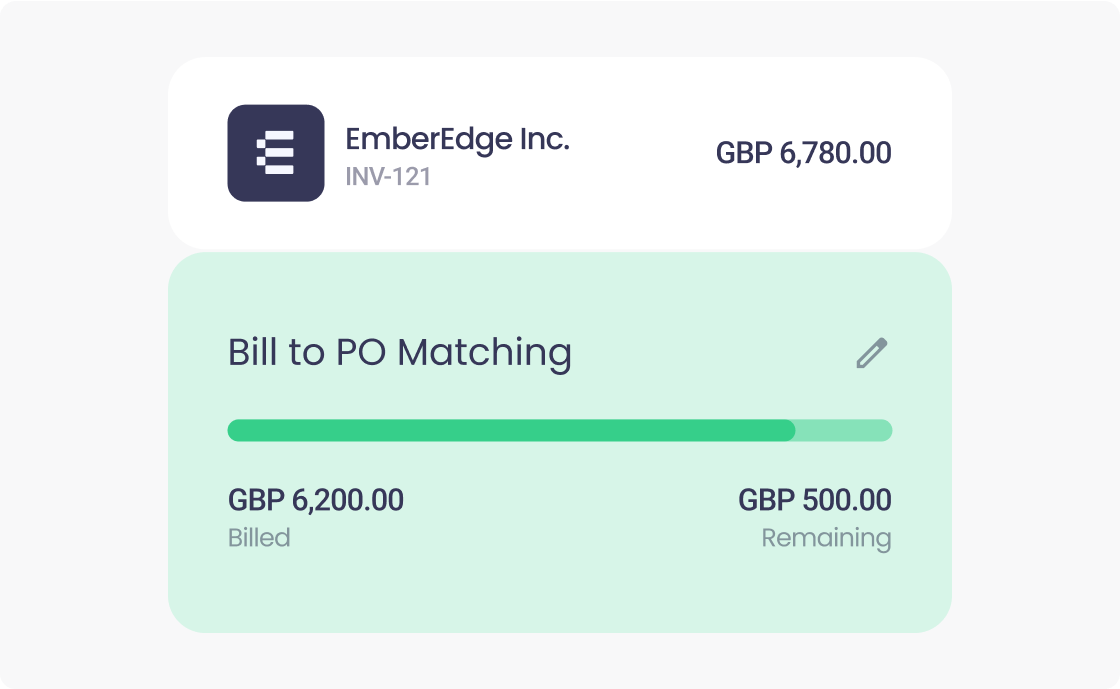Open the EmberEdge Inc. vendor name
1120x689 pixels.
tap(457, 140)
